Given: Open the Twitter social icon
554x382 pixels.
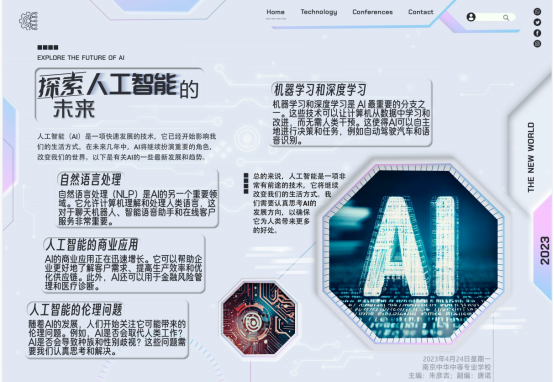Looking at the screenshot, I should click(x=537, y=22).
